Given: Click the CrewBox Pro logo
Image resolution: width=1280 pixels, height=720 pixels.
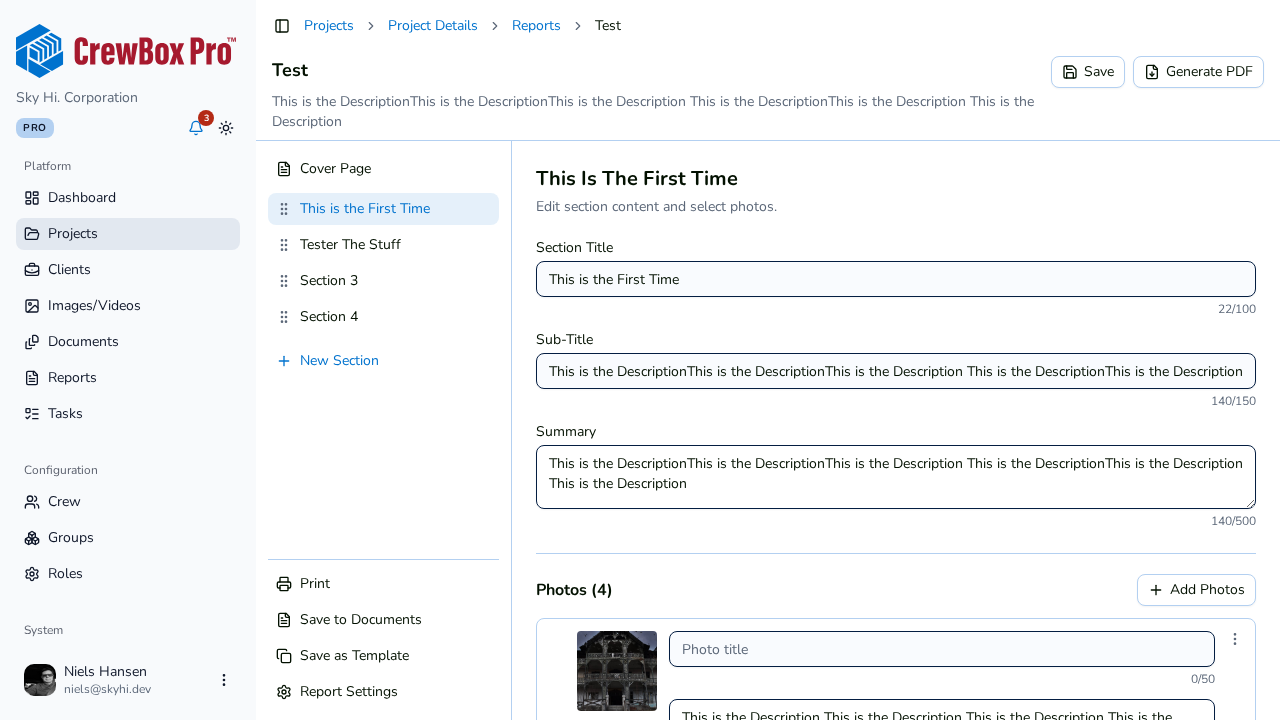Looking at the screenshot, I should coord(126,51).
